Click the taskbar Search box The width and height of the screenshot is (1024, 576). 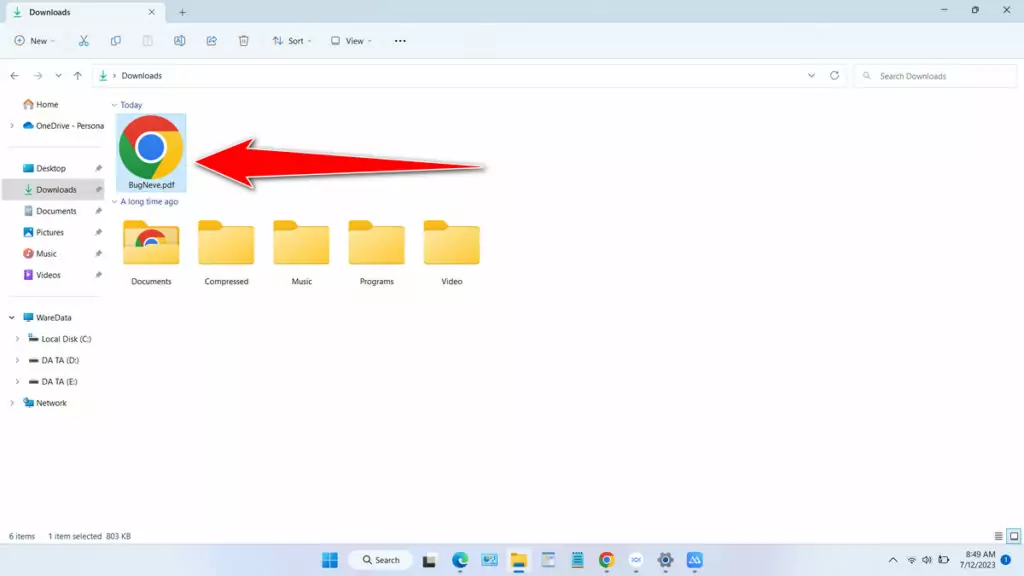(381, 560)
